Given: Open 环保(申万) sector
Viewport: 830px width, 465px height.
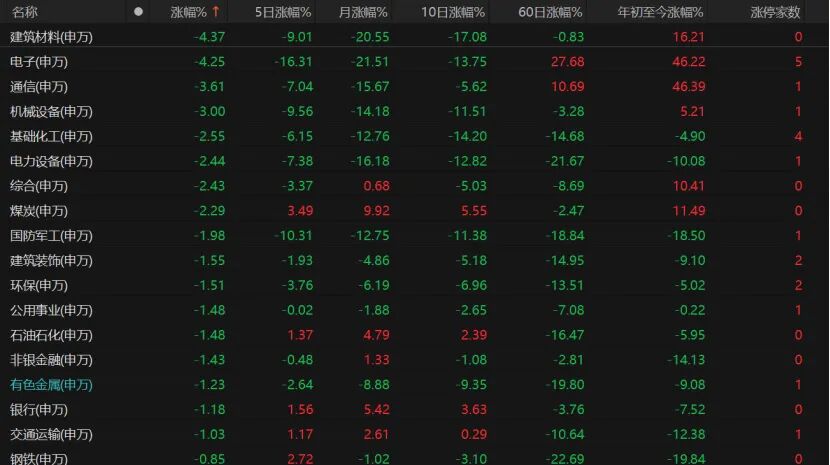Looking at the screenshot, I should click(39, 285).
